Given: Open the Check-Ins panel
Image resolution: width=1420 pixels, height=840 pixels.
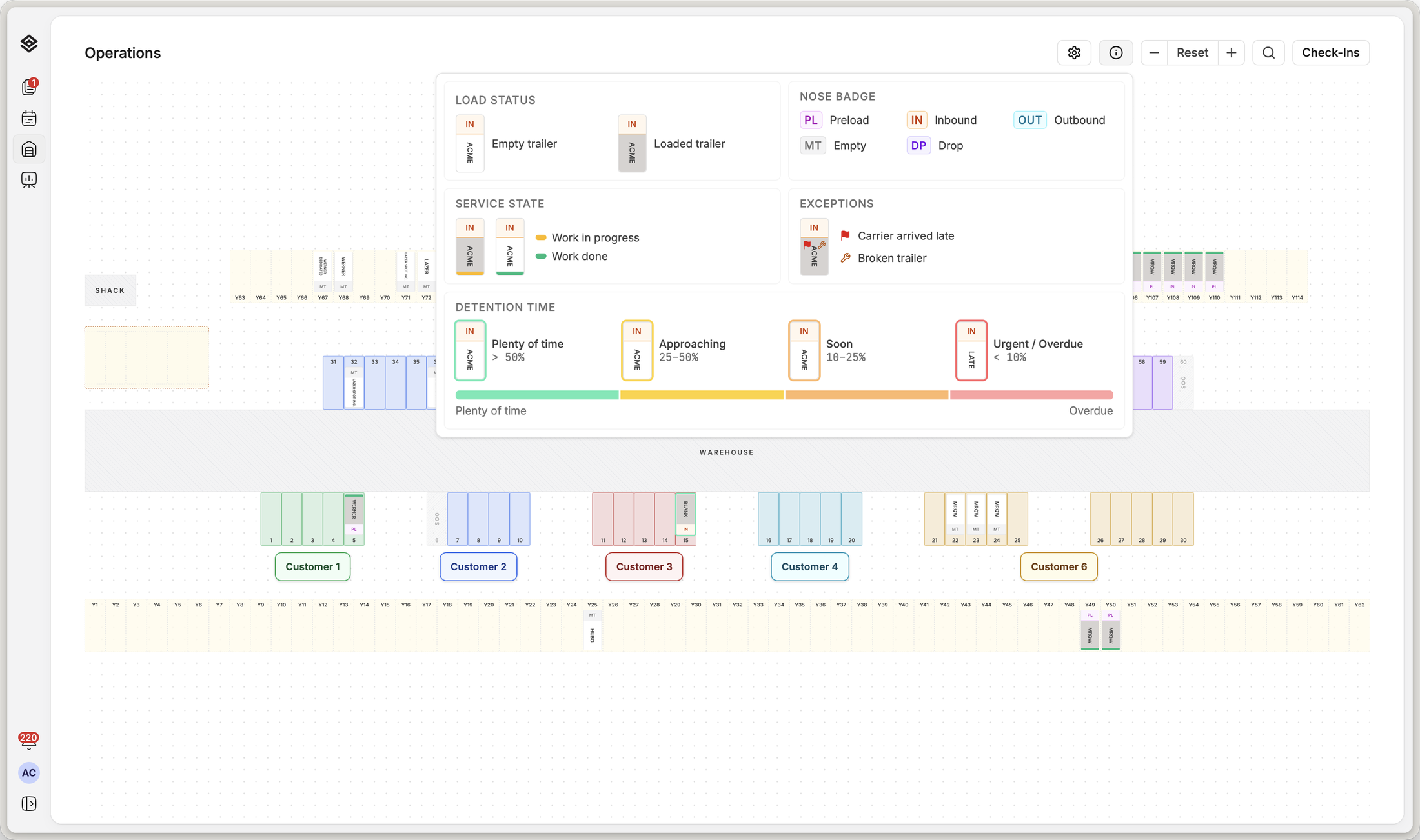Looking at the screenshot, I should point(1330,53).
